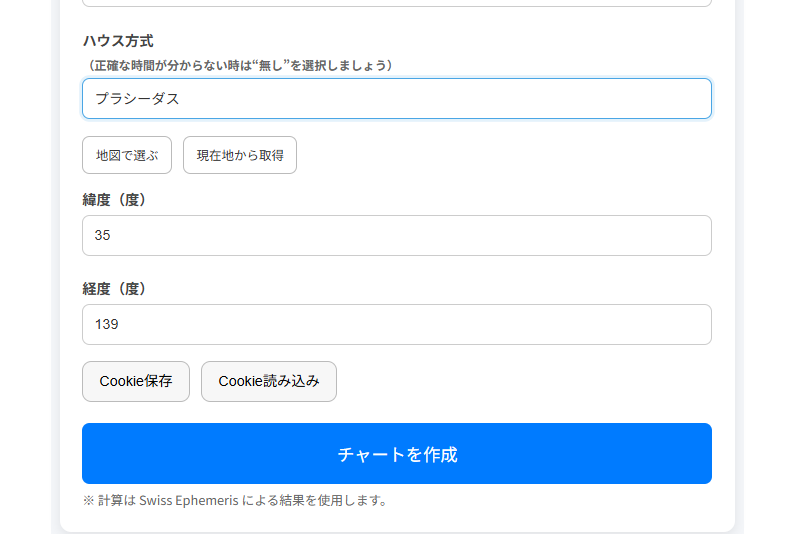Save settings with Cookie保存 button

[136, 382]
